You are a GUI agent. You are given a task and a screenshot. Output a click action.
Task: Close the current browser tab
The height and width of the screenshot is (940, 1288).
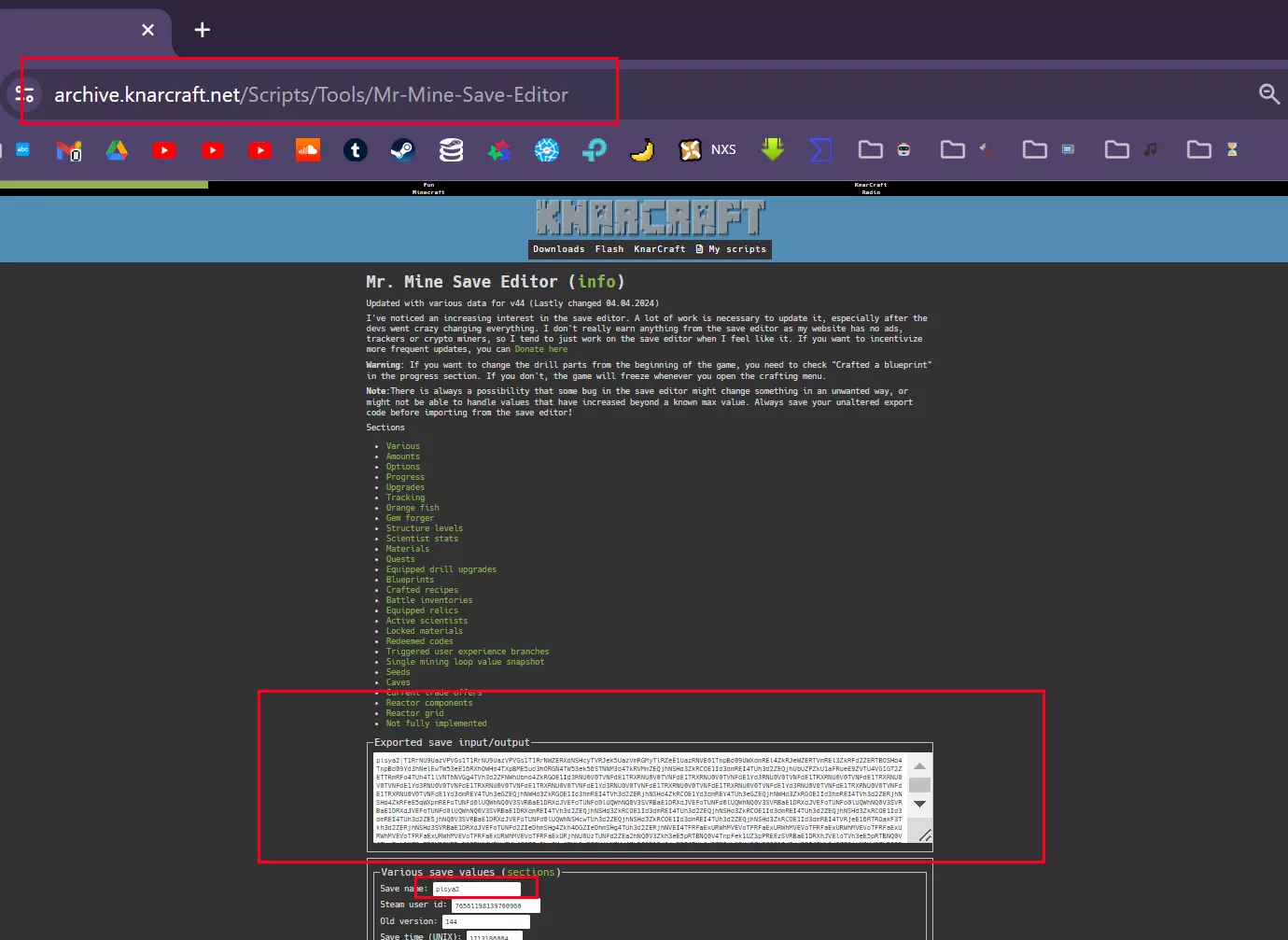(147, 30)
